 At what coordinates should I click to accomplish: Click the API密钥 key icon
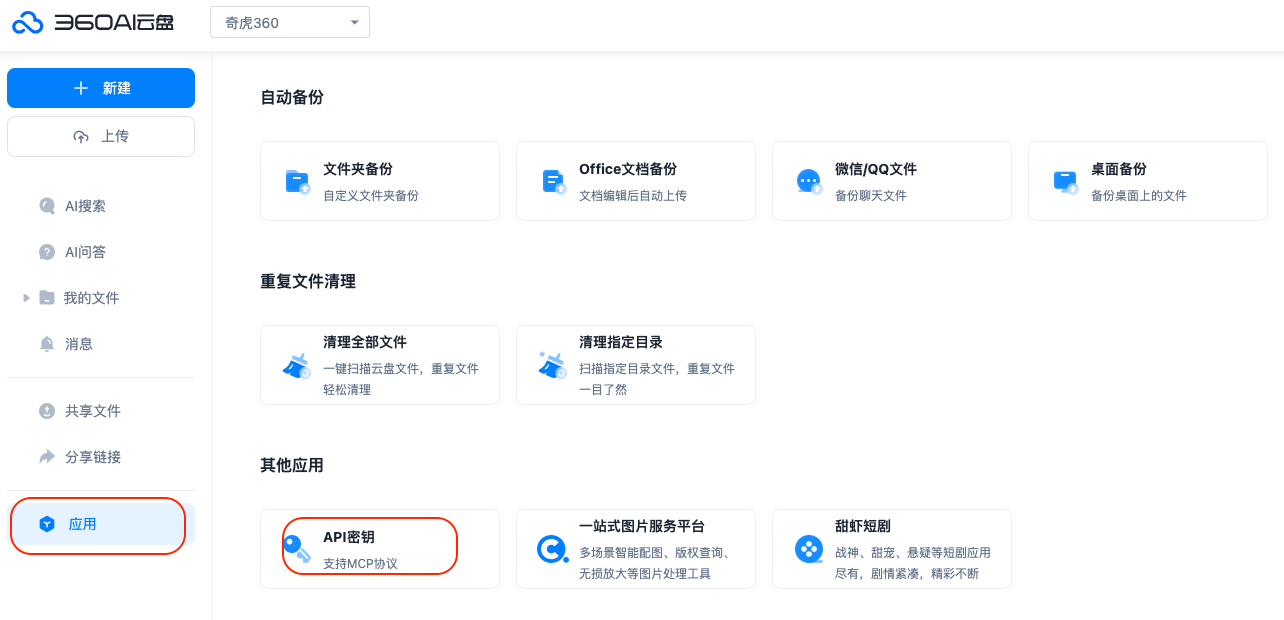297,548
